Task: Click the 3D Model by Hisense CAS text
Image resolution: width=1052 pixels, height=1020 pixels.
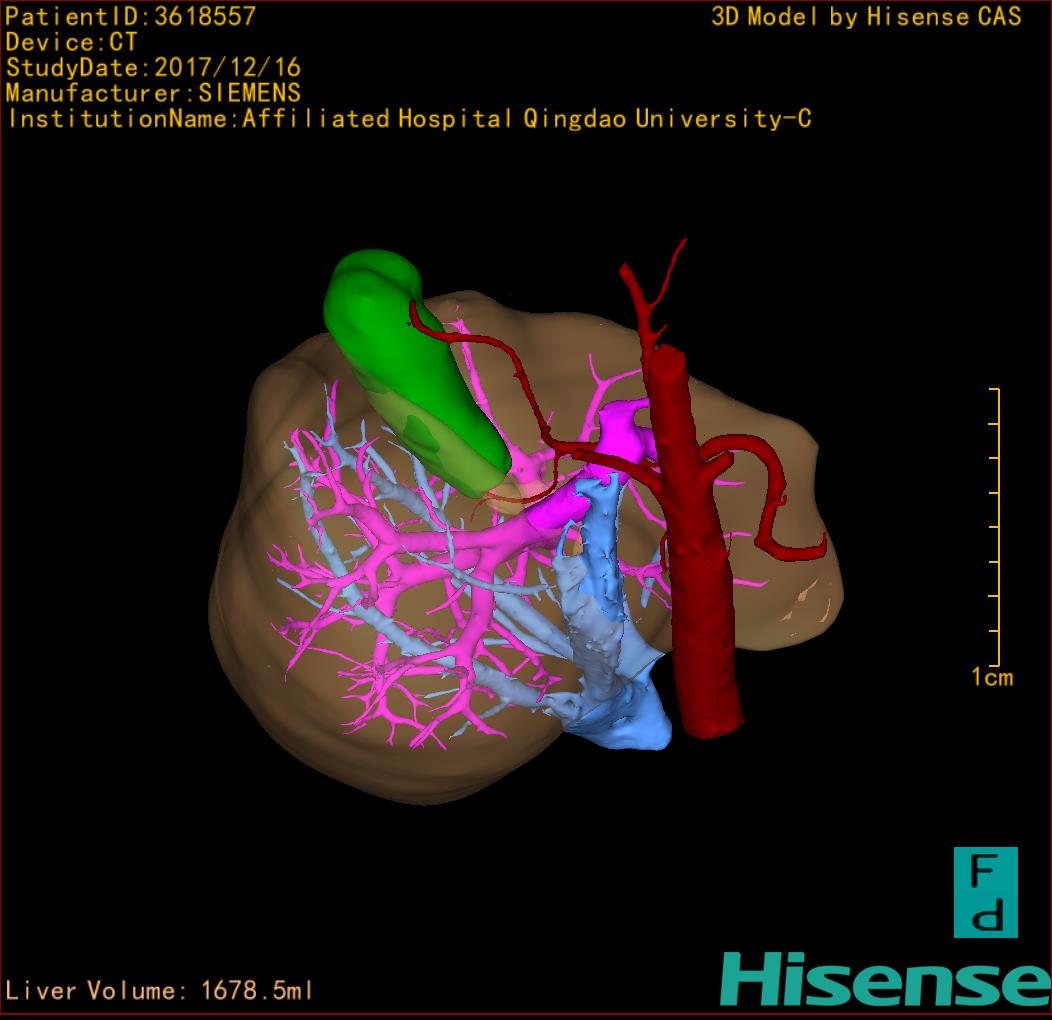Action: click(866, 16)
